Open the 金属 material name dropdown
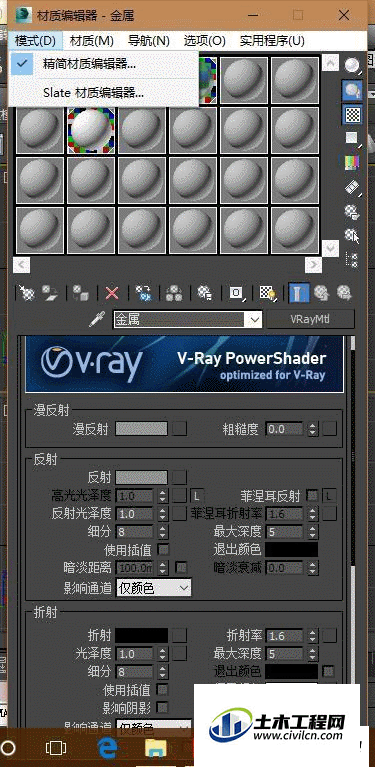The width and height of the screenshot is (375, 767). tap(255, 320)
